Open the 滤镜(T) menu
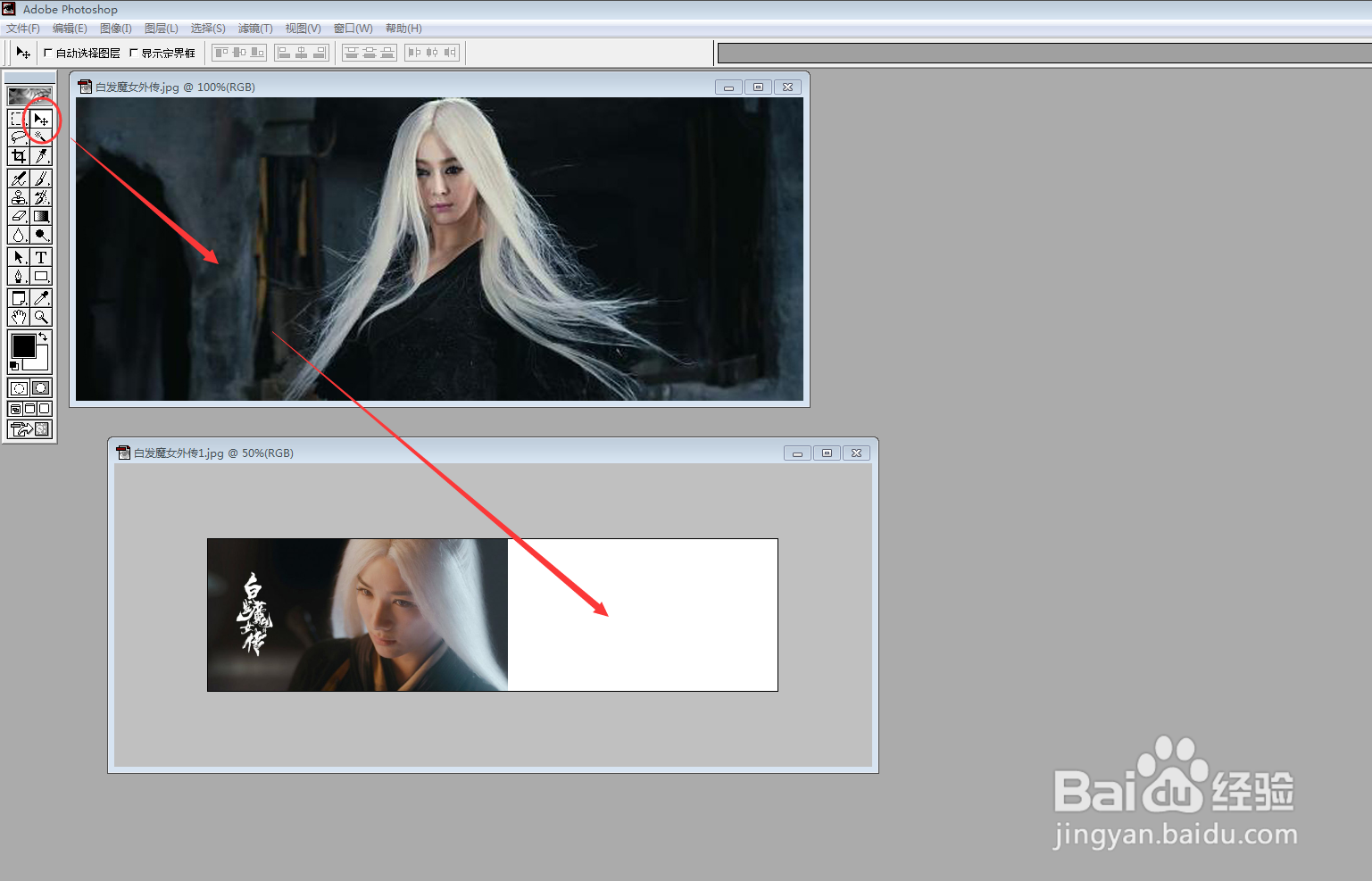 point(255,29)
